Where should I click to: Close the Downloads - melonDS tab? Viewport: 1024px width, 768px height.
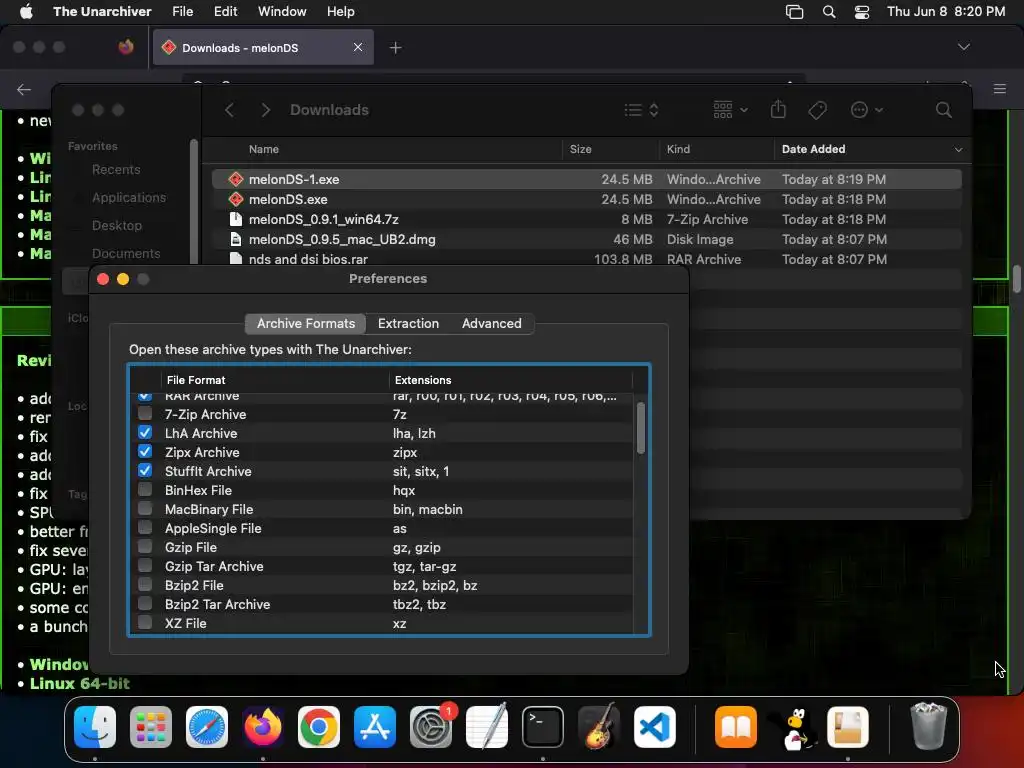click(x=358, y=47)
